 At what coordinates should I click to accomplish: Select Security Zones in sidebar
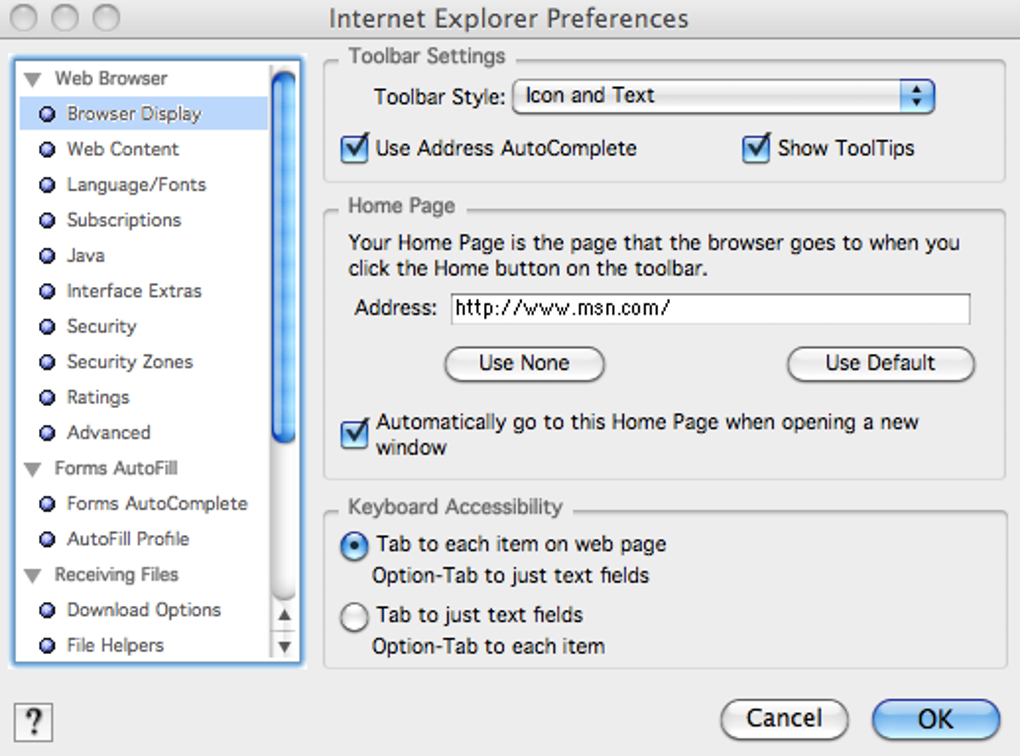[129, 362]
